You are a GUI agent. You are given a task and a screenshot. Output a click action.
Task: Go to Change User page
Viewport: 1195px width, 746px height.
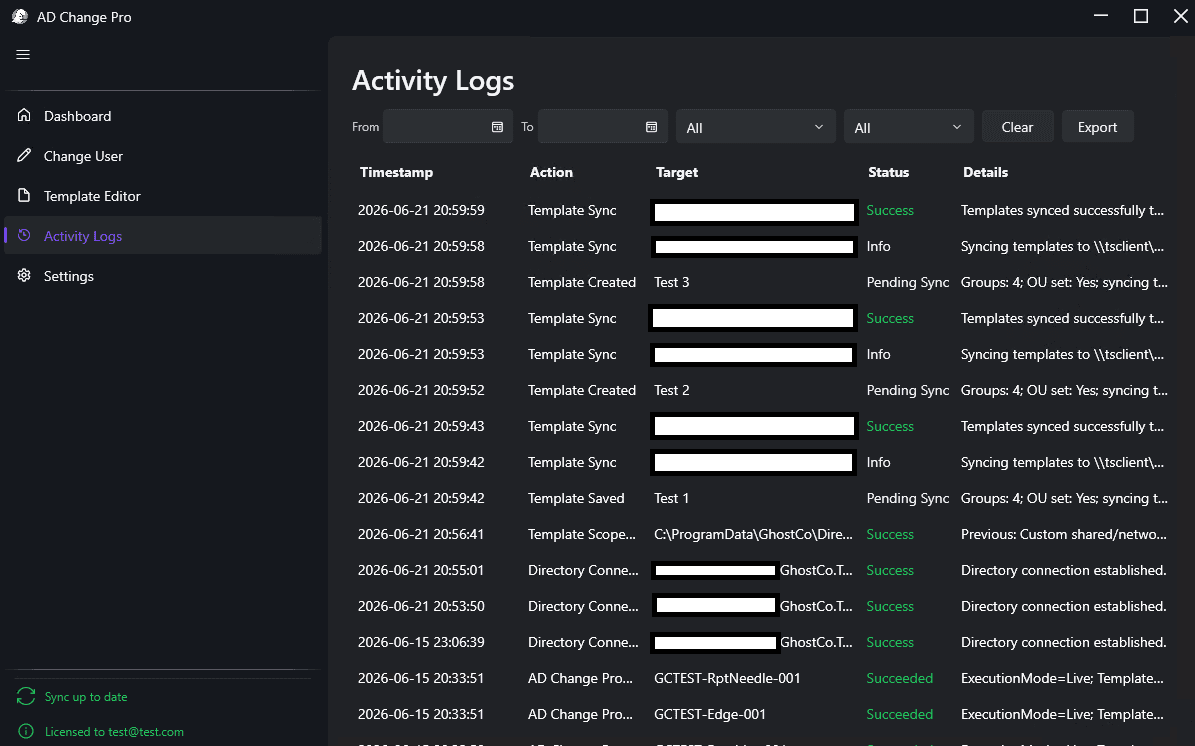pos(163,156)
